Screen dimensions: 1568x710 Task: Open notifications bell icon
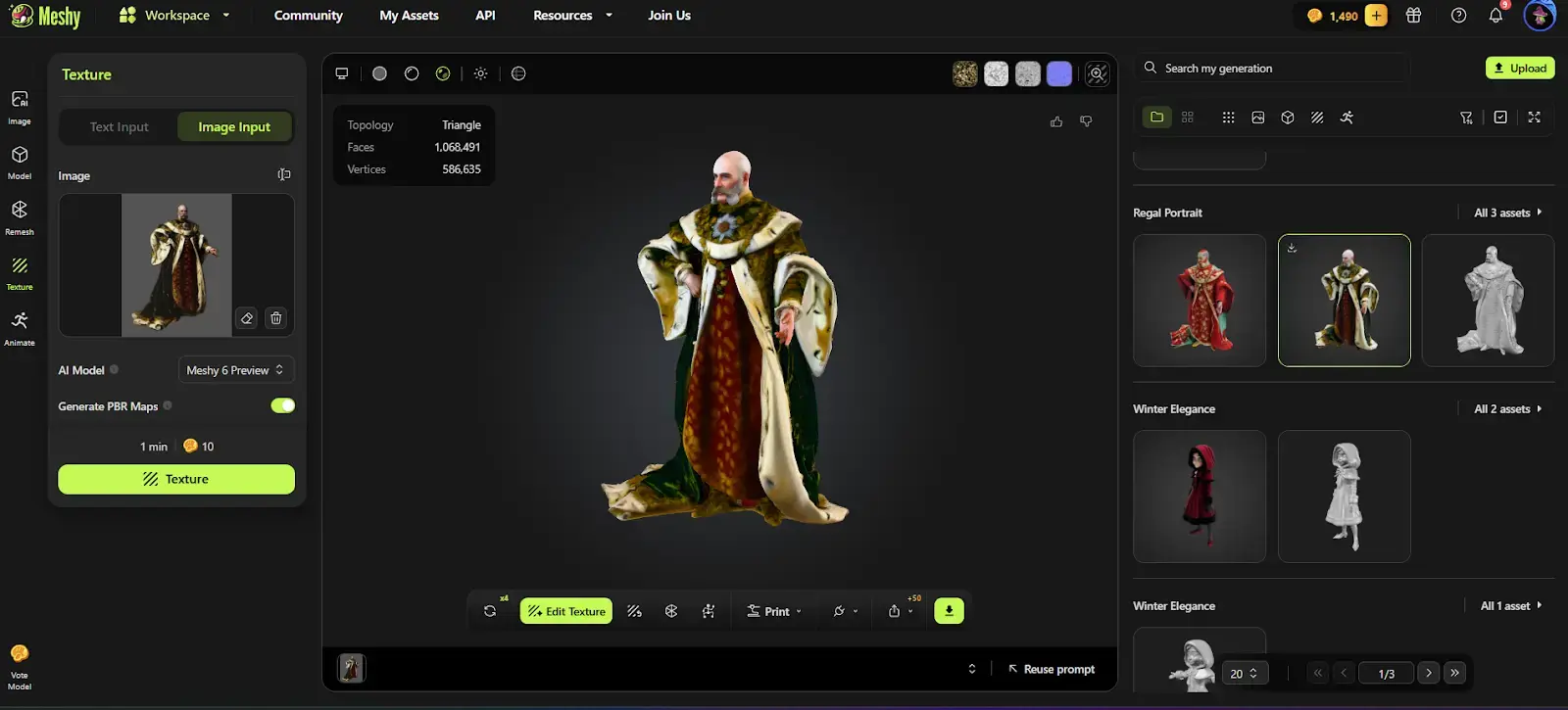point(1495,15)
